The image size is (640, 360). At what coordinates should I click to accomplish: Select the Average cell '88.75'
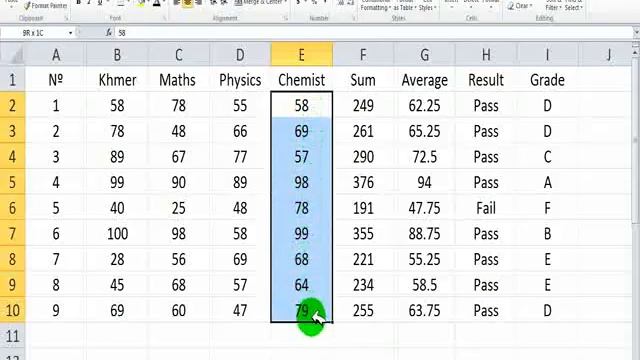click(424, 233)
